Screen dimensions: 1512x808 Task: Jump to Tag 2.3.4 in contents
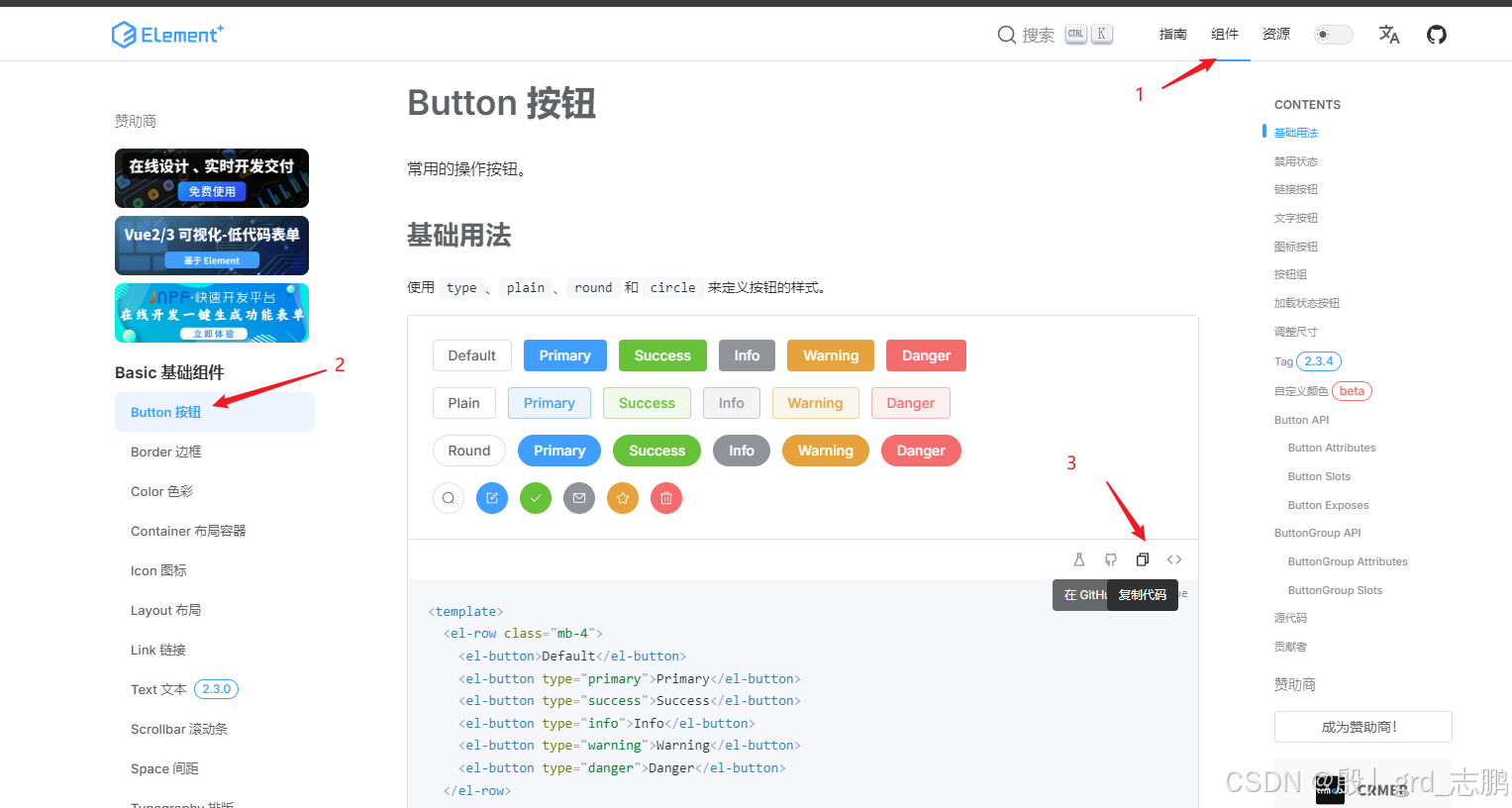click(1308, 361)
